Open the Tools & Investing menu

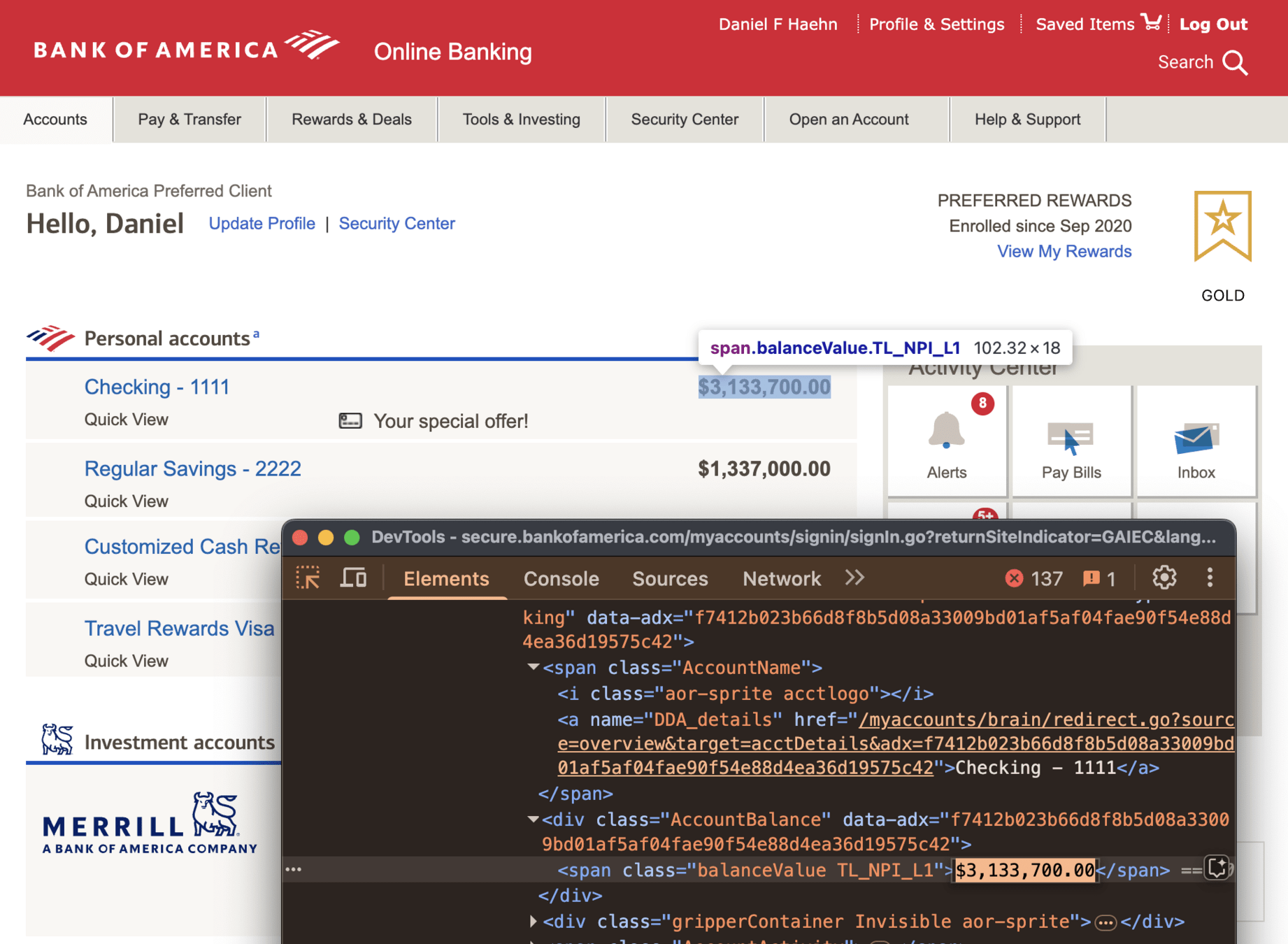coord(522,120)
